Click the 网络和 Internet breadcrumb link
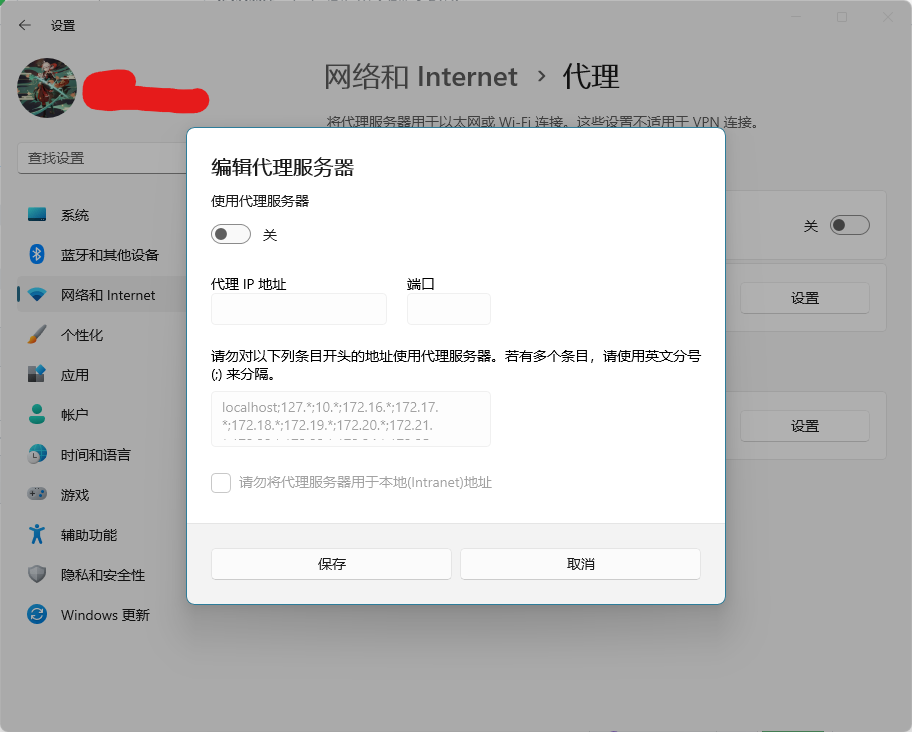This screenshot has width=912, height=732. (x=418, y=77)
